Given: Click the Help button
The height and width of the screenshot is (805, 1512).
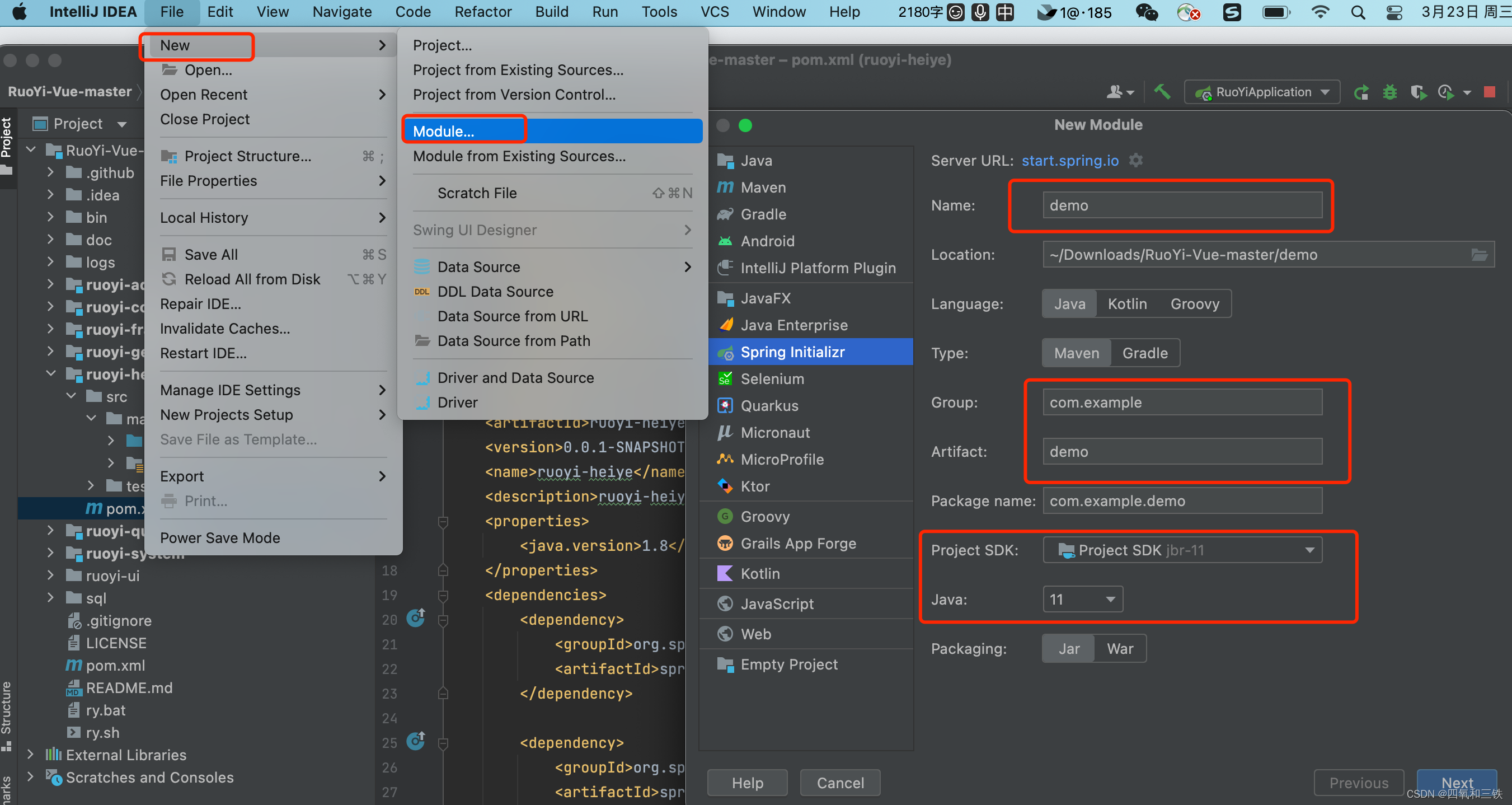Looking at the screenshot, I should point(747,783).
